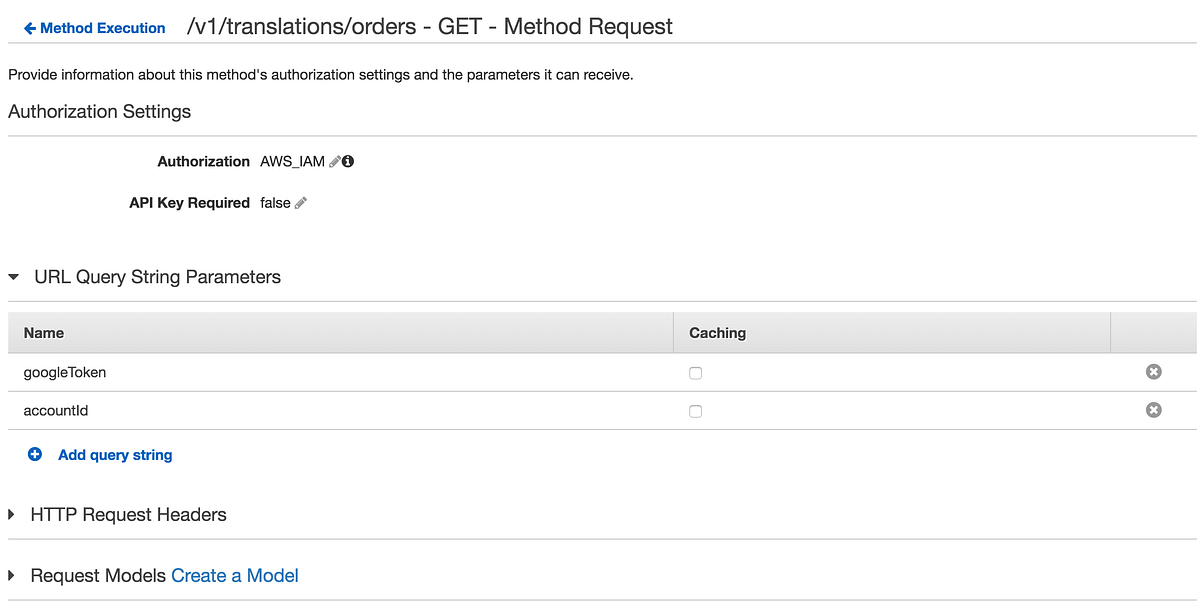Remove the accountId query parameter

pyautogui.click(x=1153, y=410)
